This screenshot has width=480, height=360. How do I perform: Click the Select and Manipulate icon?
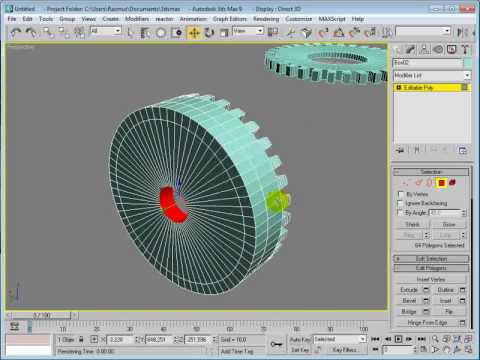pyautogui.click(x=291, y=32)
